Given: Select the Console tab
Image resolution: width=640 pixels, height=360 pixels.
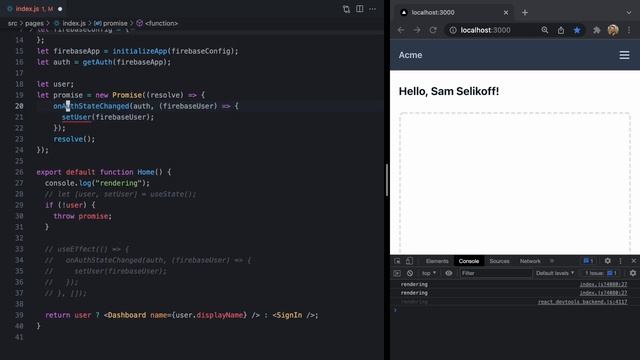Looking at the screenshot, I should pyautogui.click(x=469, y=261).
